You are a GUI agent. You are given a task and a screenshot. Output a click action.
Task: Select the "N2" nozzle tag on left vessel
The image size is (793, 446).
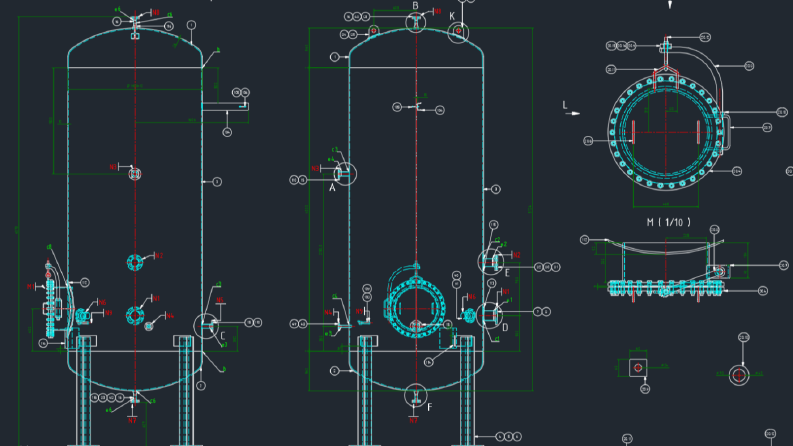pyautogui.click(x=159, y=256)
